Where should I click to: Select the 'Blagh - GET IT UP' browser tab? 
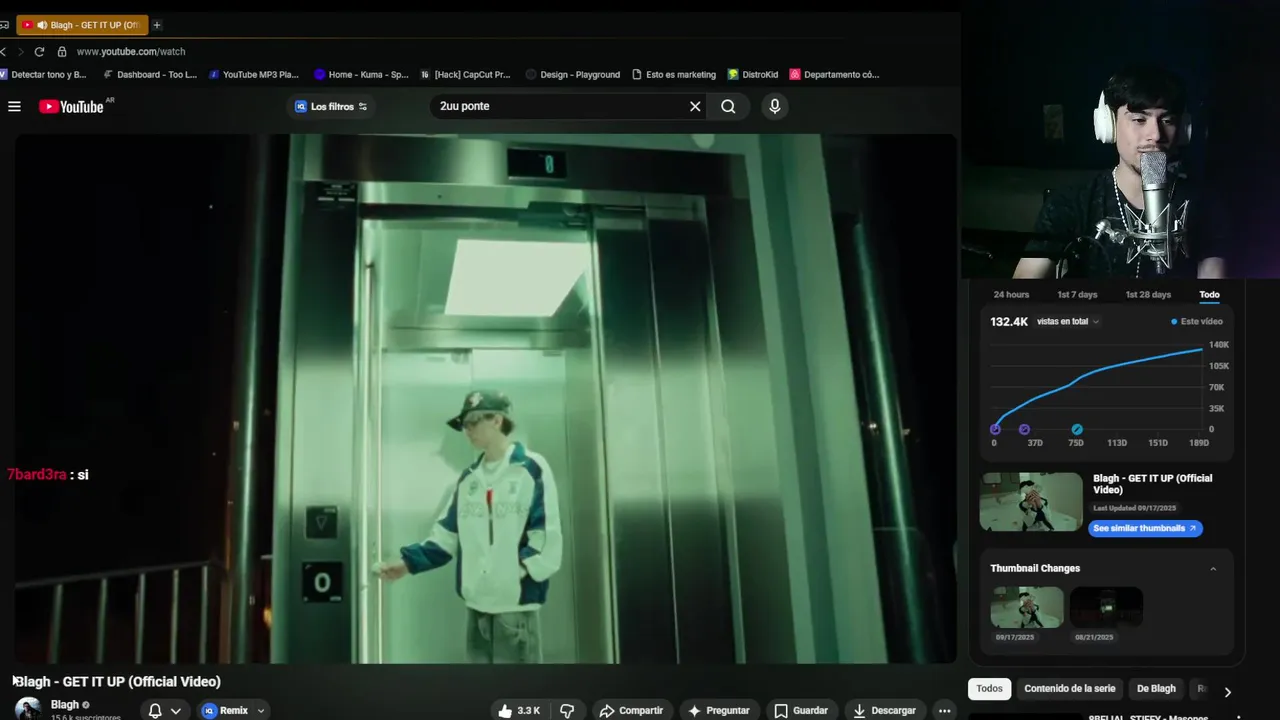(82, 25)
